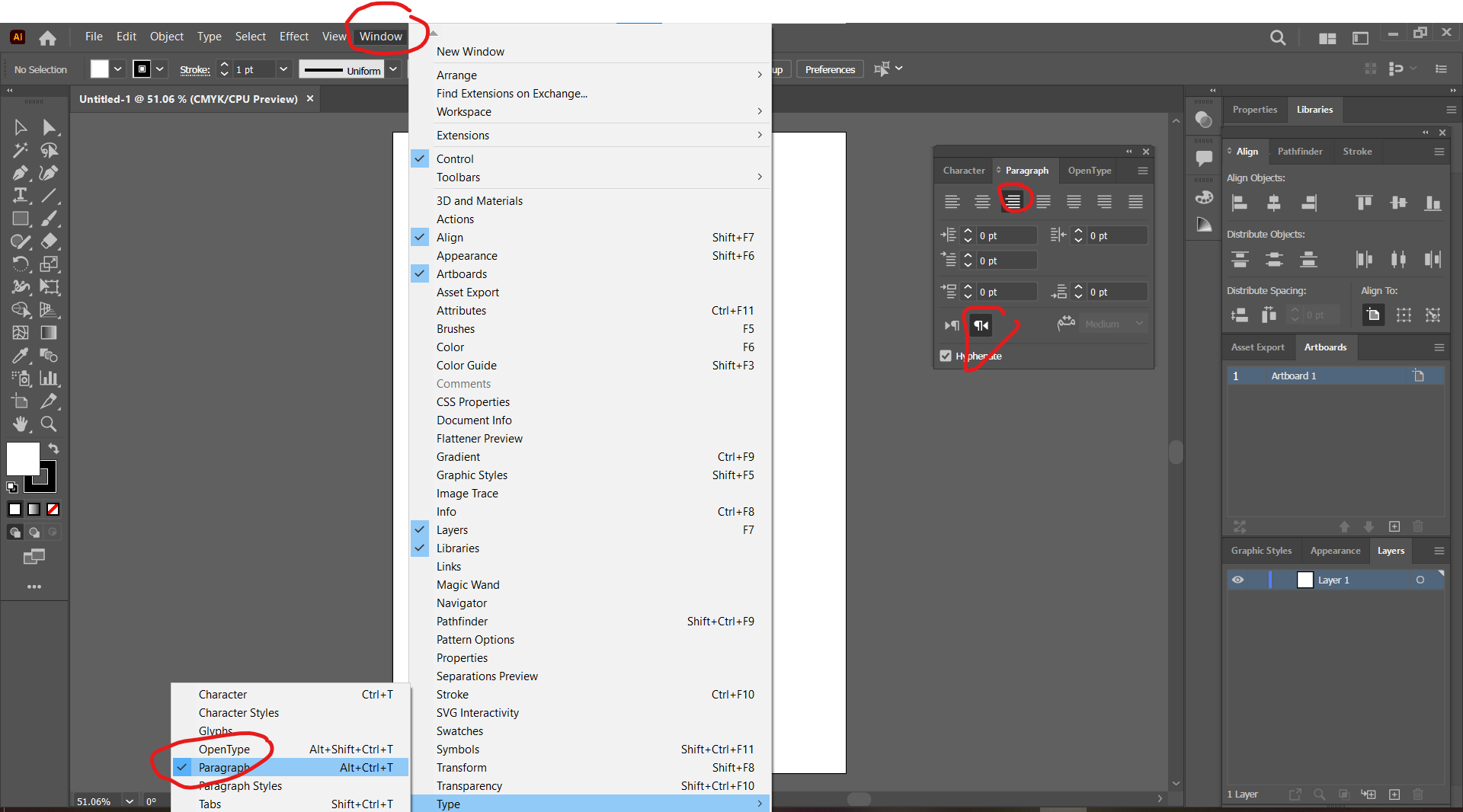Select the Gradient tool
The height and width of the screenshot is (812, 1463).
(x=50, y=333)
